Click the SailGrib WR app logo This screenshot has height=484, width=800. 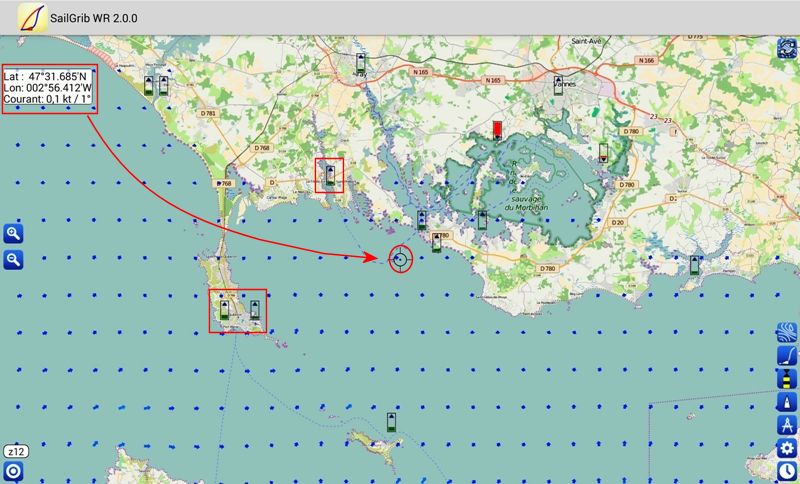click(x=32, y=17)
